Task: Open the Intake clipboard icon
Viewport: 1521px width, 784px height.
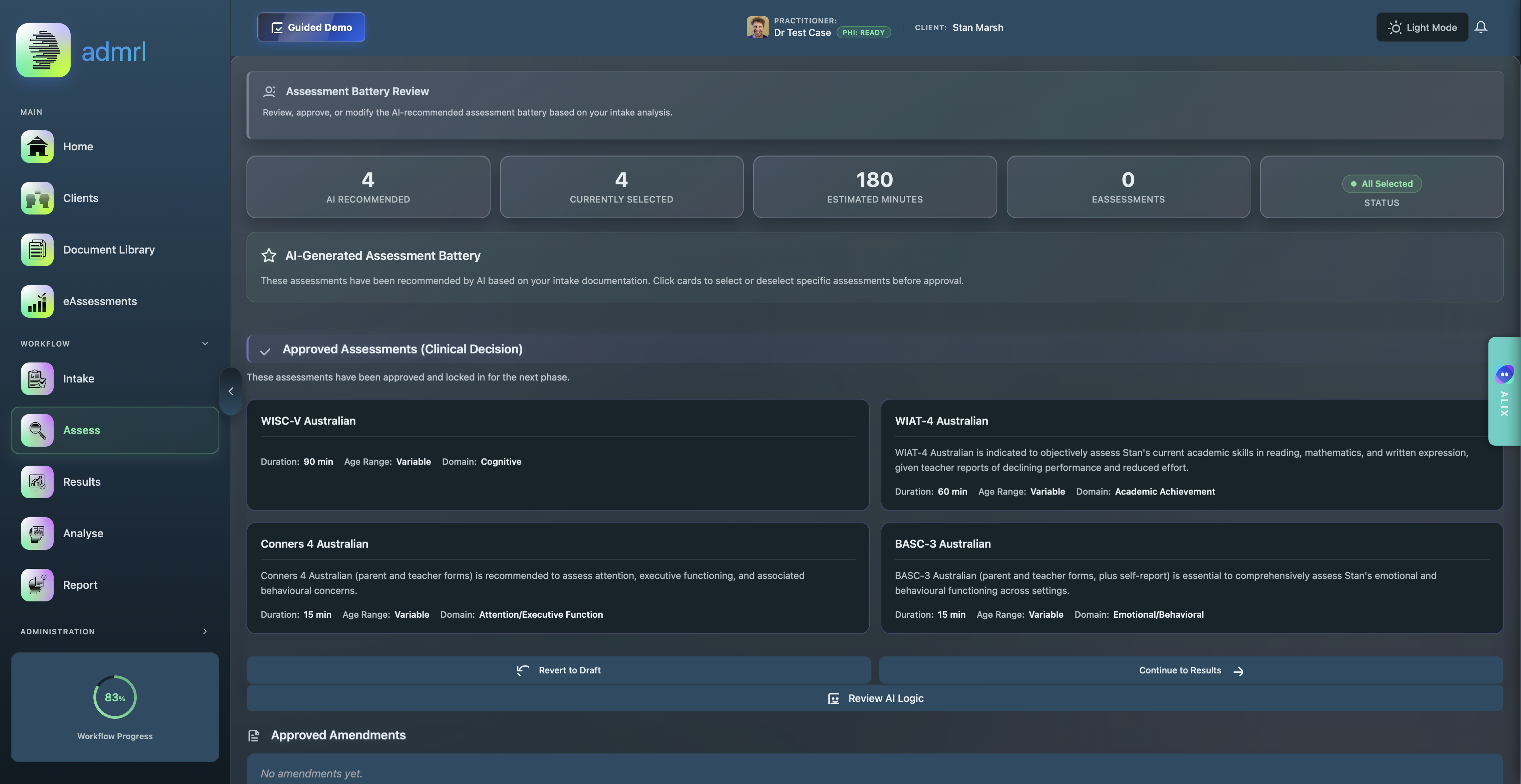Action: click(37, 378)
